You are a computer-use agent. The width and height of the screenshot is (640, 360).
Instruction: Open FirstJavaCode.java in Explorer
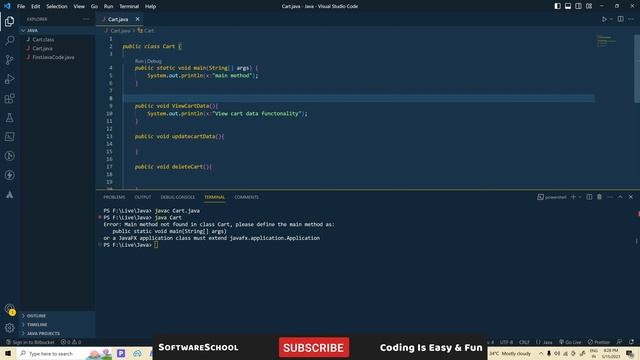click(53, 57)
